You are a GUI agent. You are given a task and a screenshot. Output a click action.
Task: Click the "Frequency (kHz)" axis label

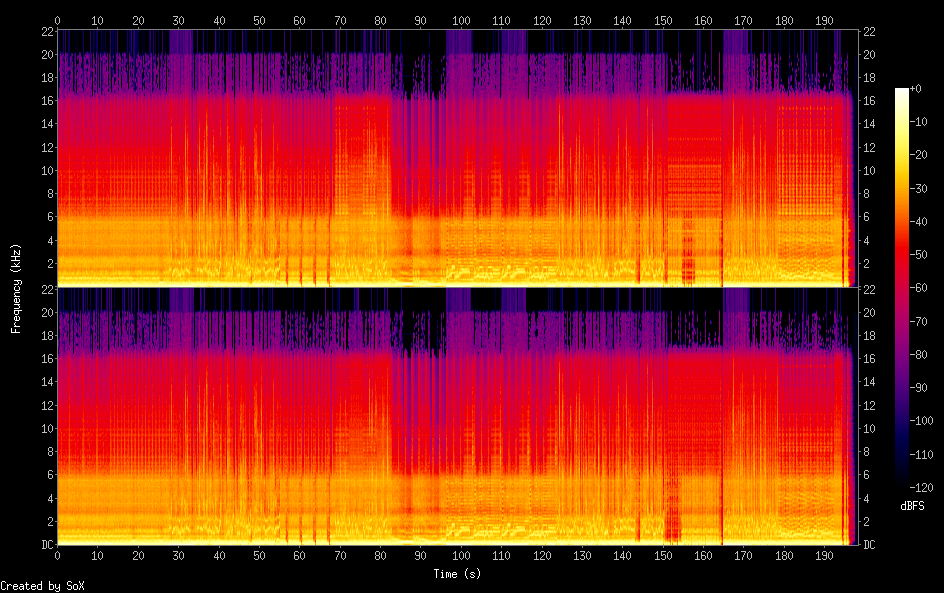click(x=16, y=287)
